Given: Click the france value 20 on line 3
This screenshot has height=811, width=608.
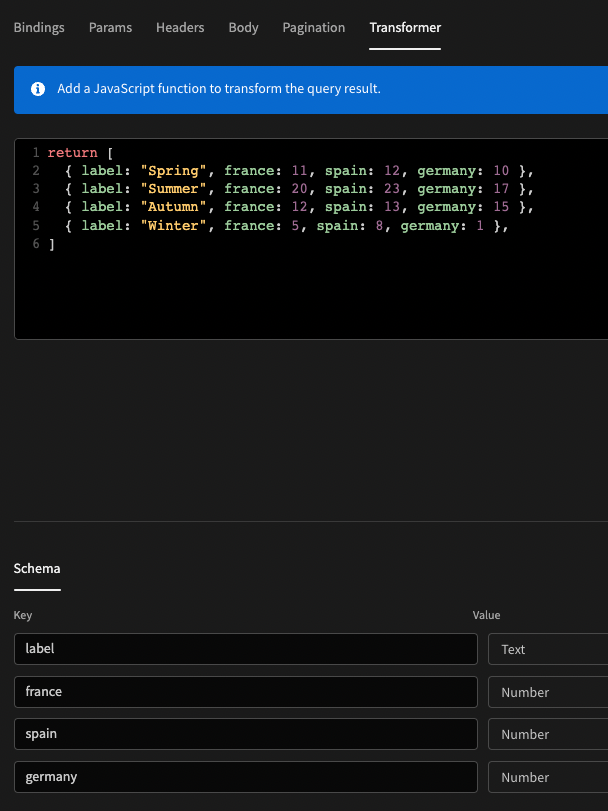Looking at the screenshot, I should (300, 189).
